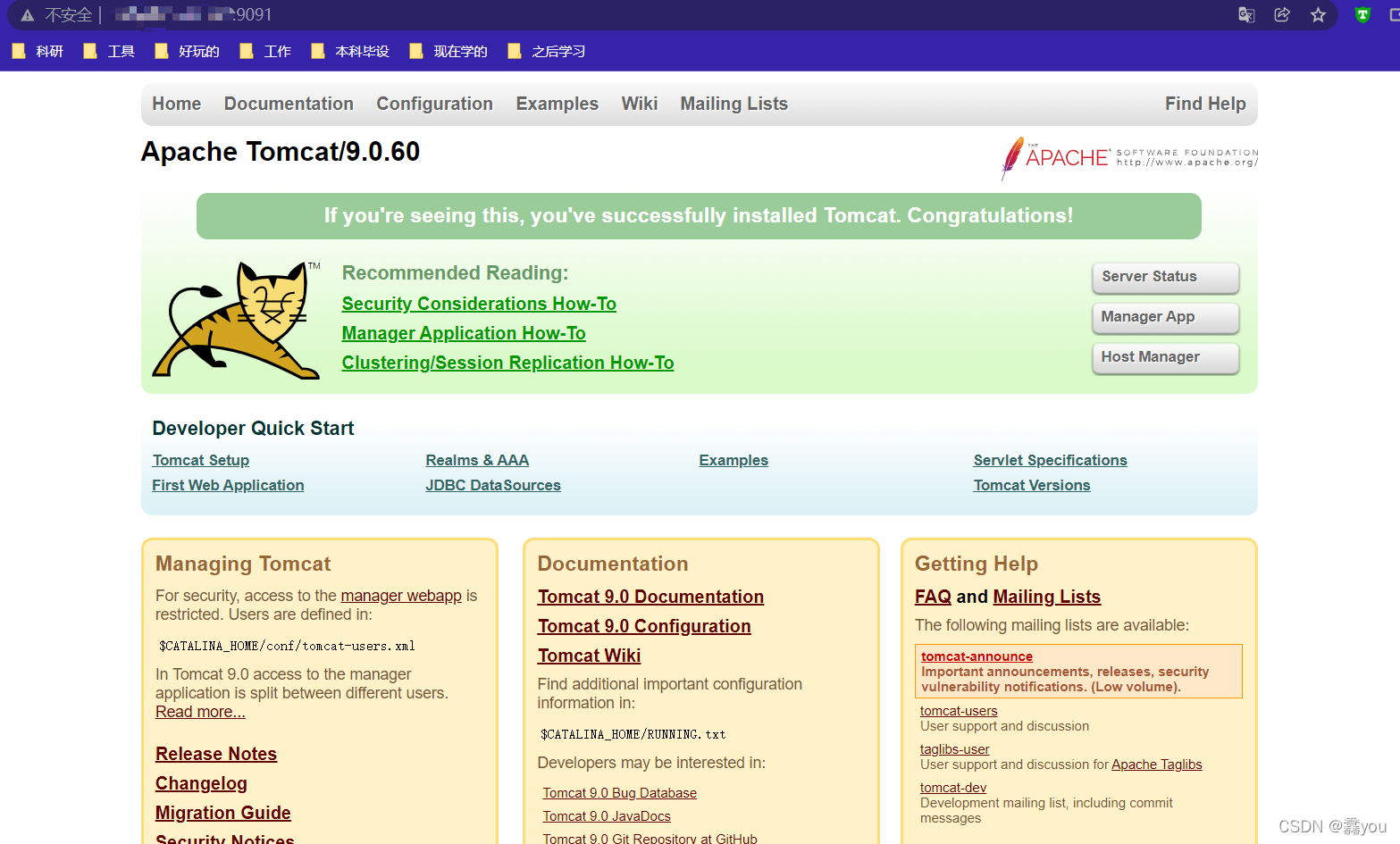Click the Server Status button
The height and width of the screenshot is (844, 1400).
[1165, 277]
